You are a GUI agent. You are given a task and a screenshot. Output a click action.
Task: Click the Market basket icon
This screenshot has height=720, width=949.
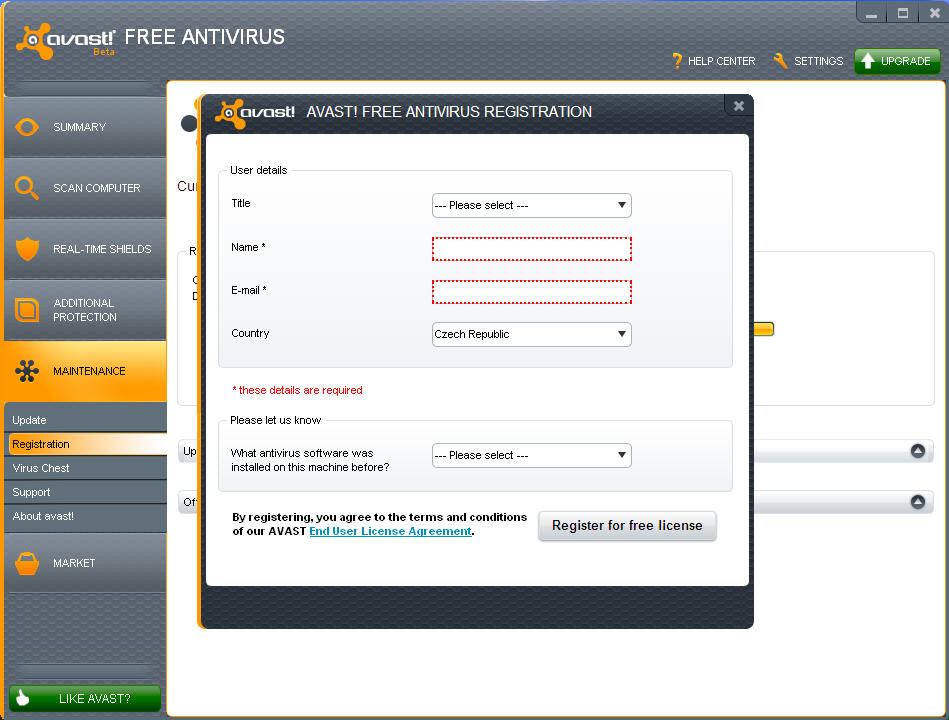pos(27,563)
